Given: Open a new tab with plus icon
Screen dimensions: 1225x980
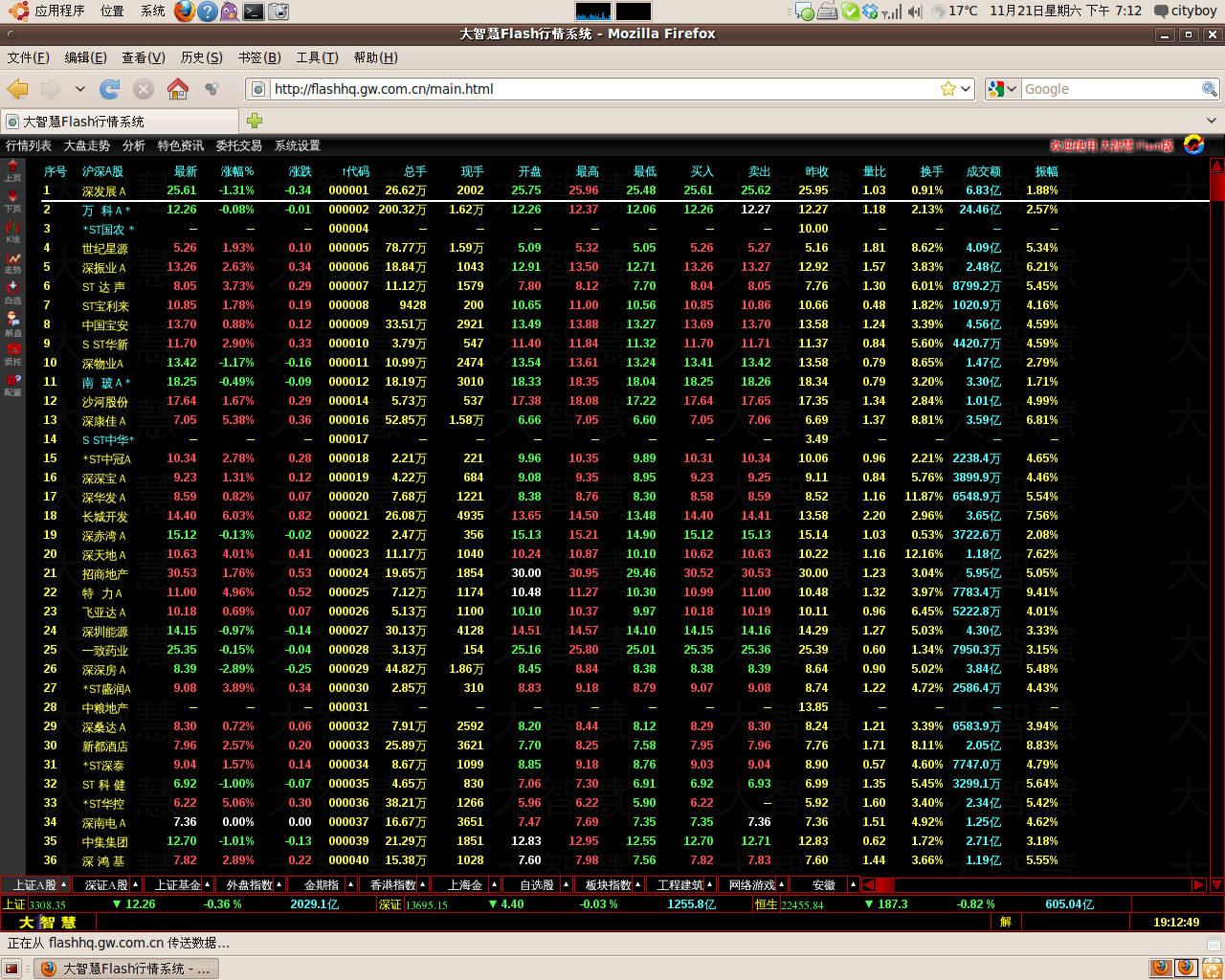Looking at the screenshot, I should coord(255,121).
